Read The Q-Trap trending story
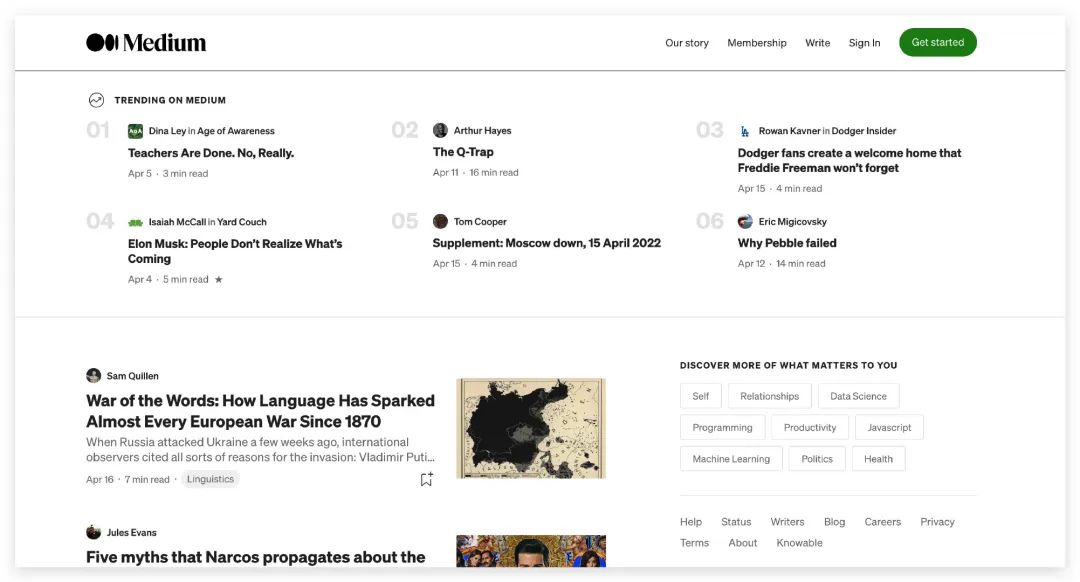 463,152
